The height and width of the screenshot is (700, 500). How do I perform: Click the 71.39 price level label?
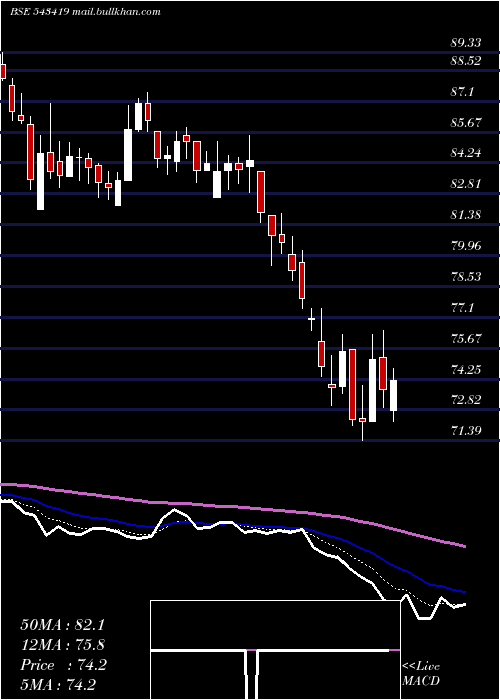(x=467, y=431)
